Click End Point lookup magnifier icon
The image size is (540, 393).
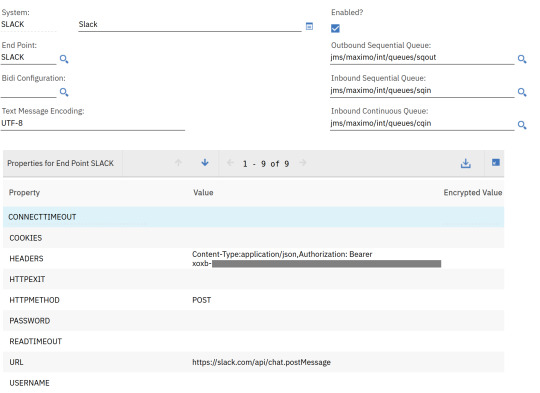pos(64,59)
